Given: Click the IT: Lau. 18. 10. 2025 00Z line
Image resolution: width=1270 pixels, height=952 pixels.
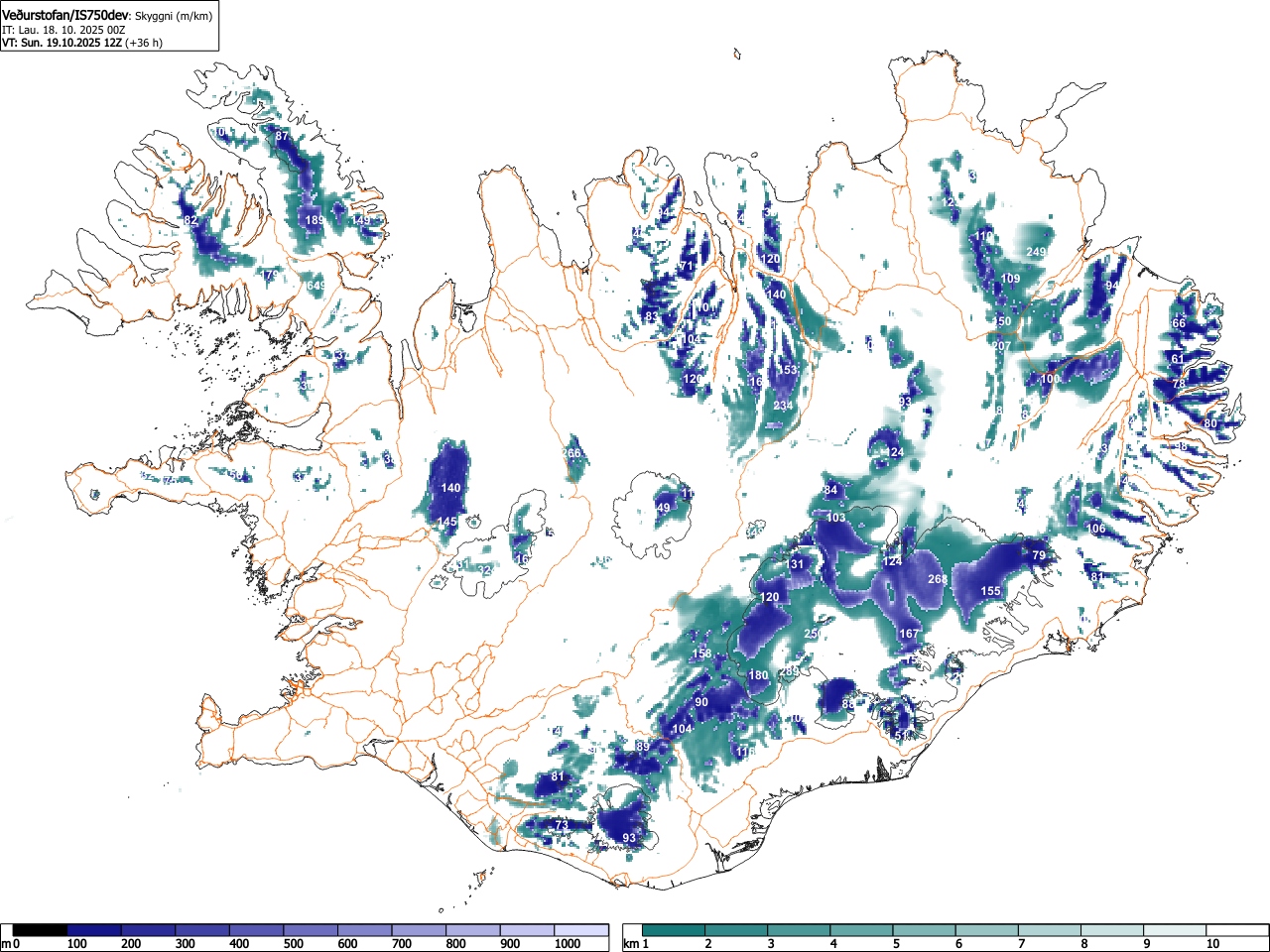Looking at the screenshot, I should (63, 30).
